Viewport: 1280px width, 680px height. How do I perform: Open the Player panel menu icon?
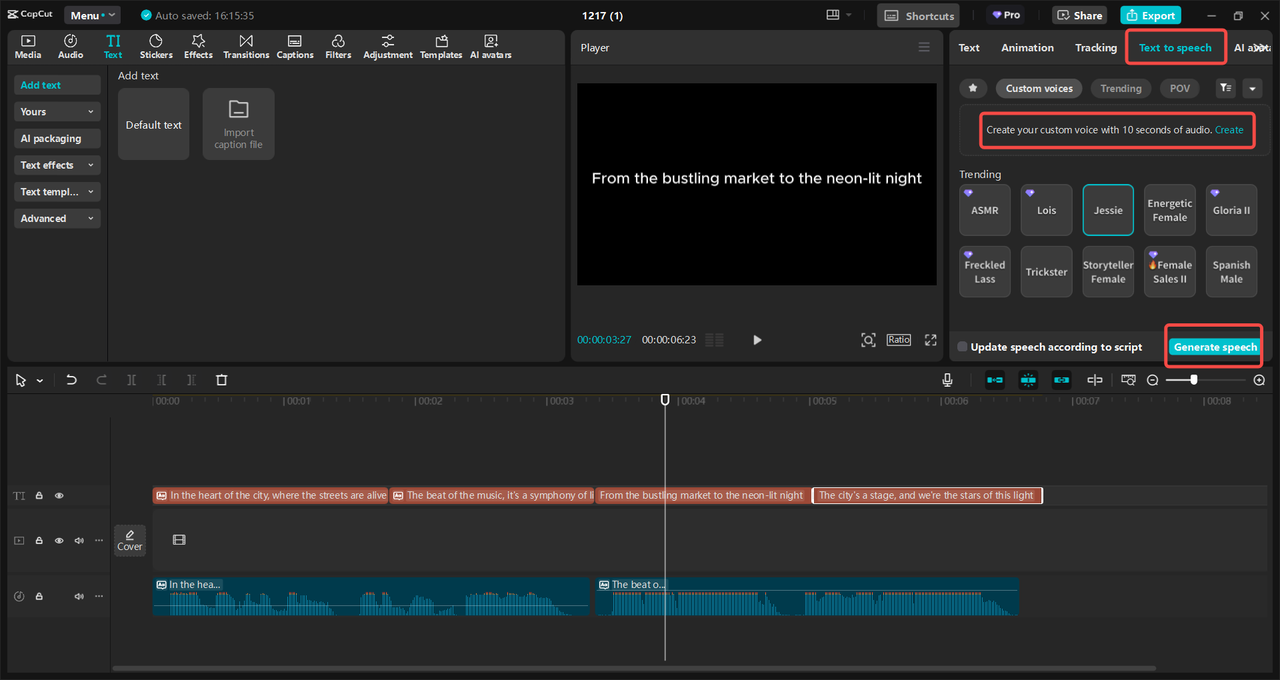(924, 47)
